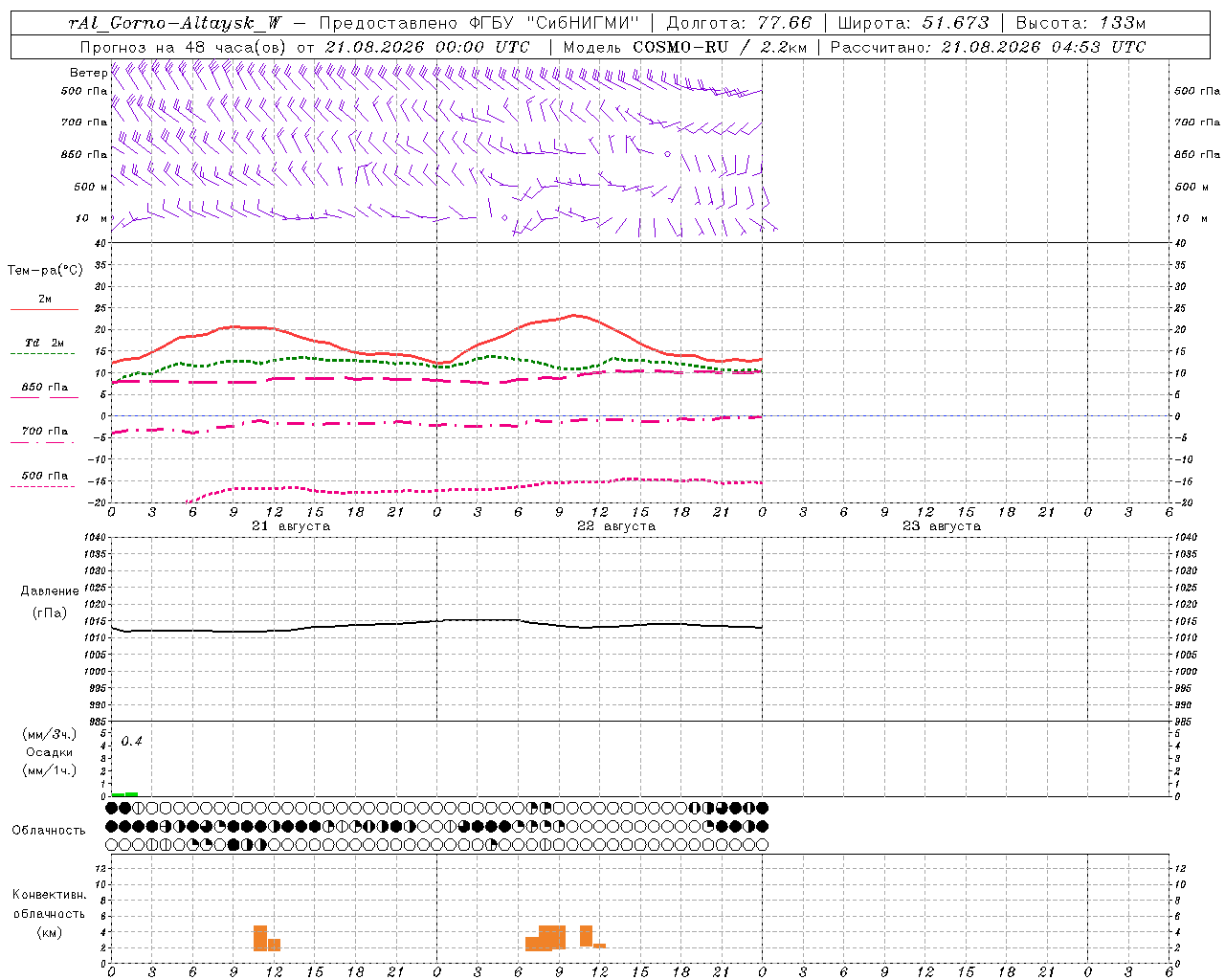
Task: Click the Ветер wind panel label
Action: click(x=89, y=73)
